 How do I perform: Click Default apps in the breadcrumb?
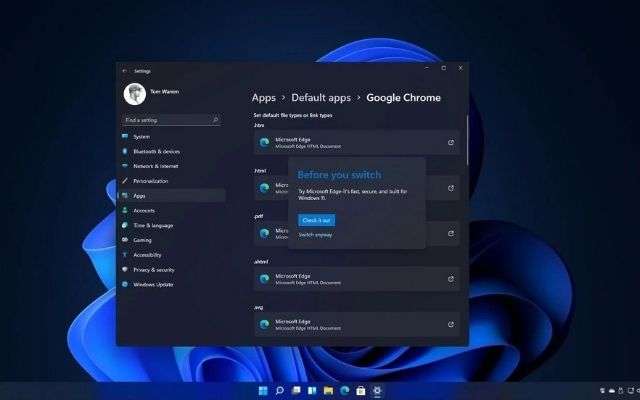[x=321, y=98]
